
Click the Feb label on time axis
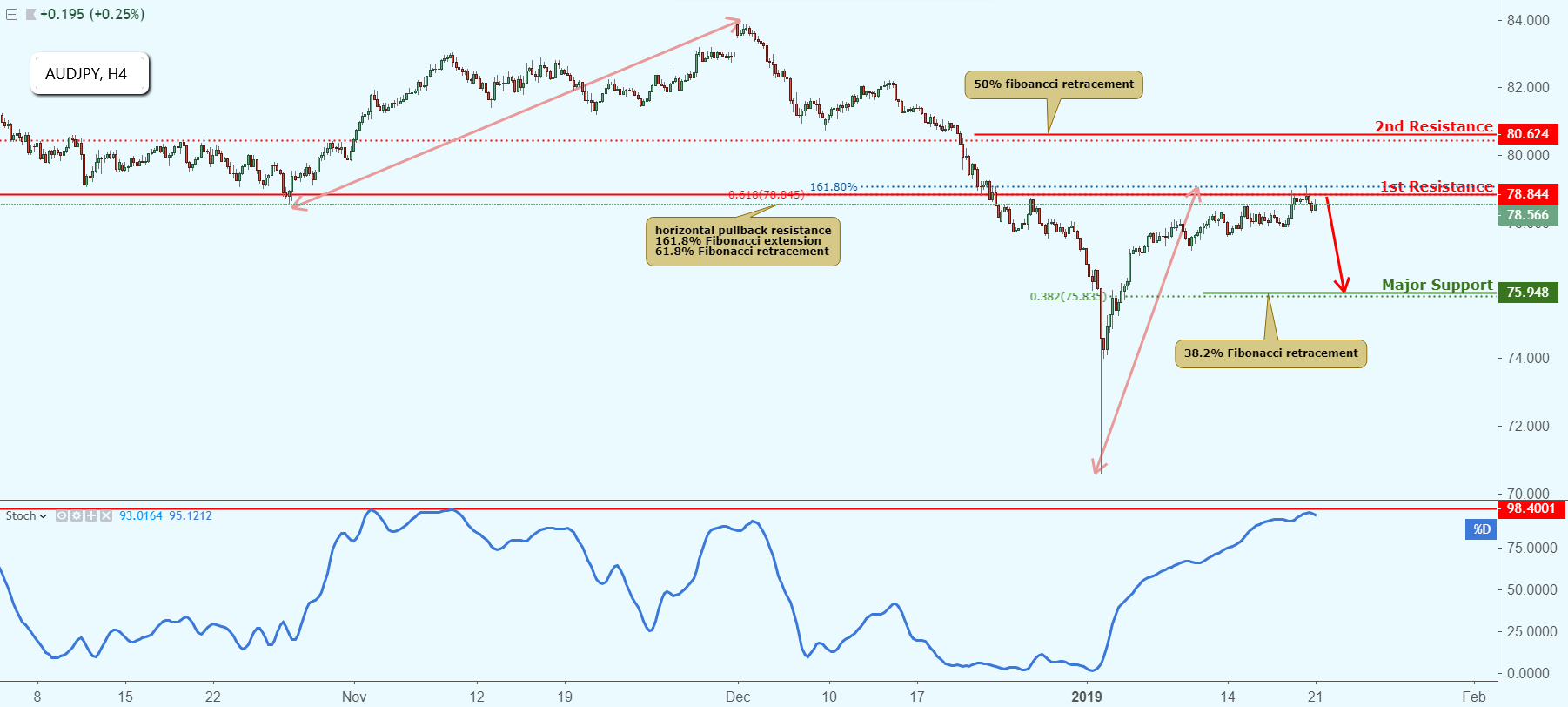(x=1474, y=697)
